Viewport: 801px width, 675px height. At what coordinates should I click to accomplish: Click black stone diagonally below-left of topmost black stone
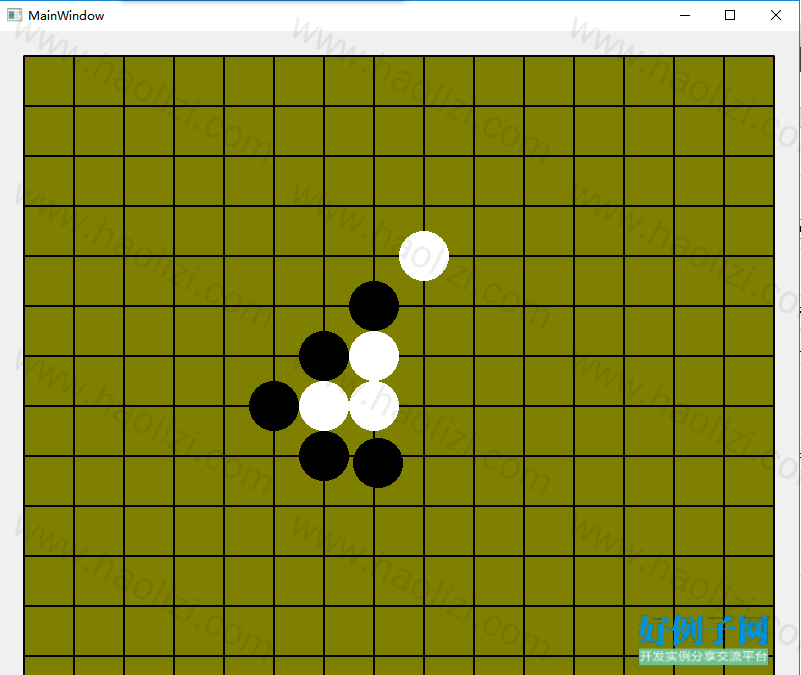tap(324, 356)
